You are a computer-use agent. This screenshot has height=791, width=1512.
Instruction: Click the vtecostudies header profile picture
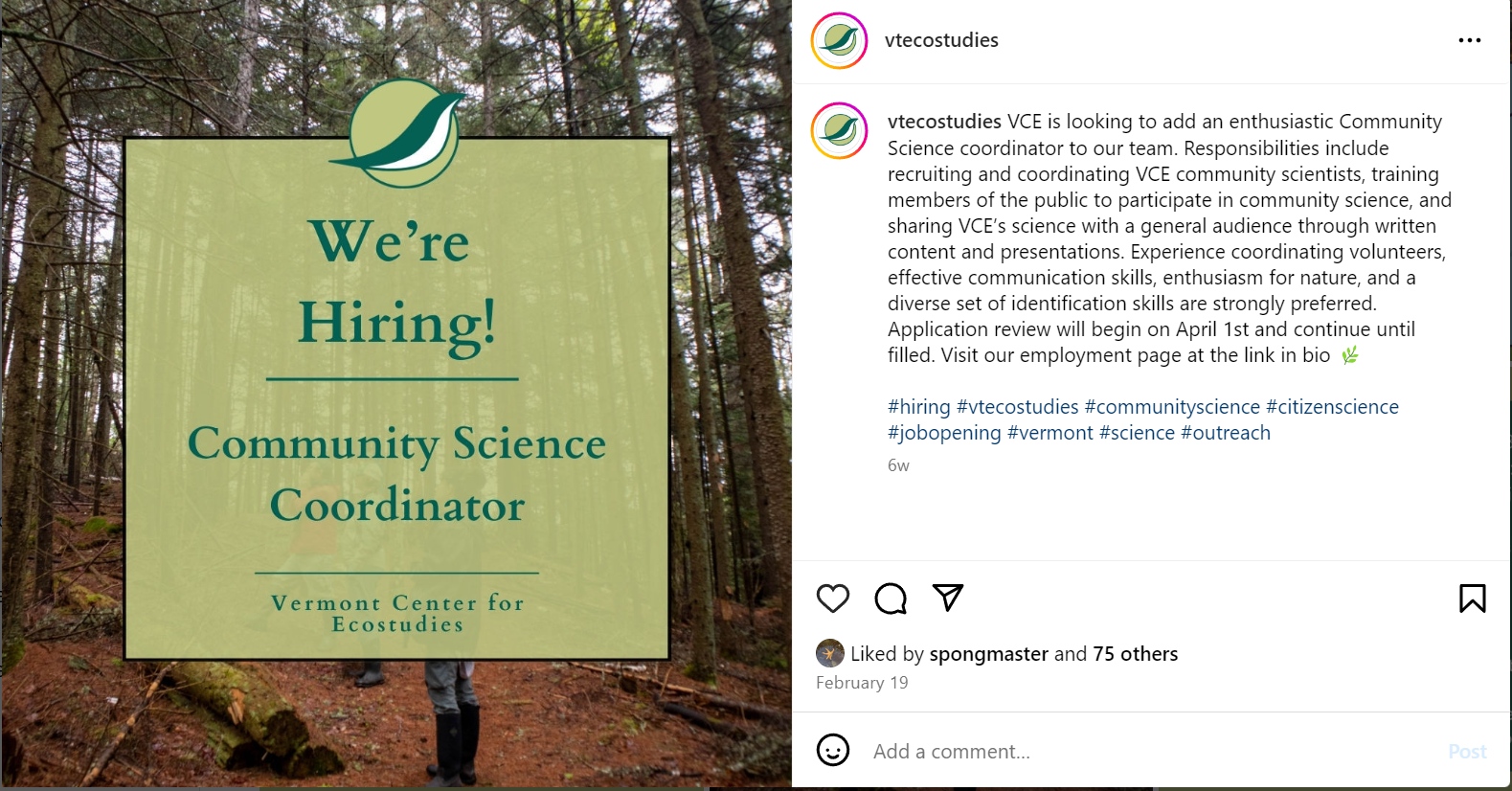pyautogui.click(x=840, y=40)
